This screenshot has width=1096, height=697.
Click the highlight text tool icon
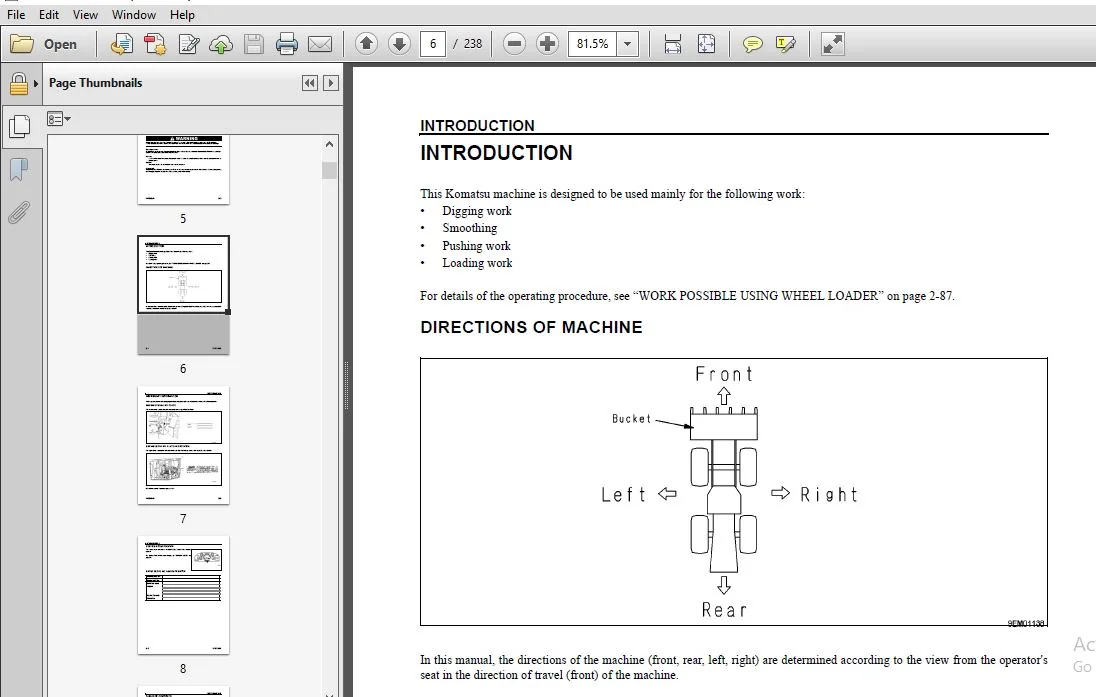tap(786, 45)
